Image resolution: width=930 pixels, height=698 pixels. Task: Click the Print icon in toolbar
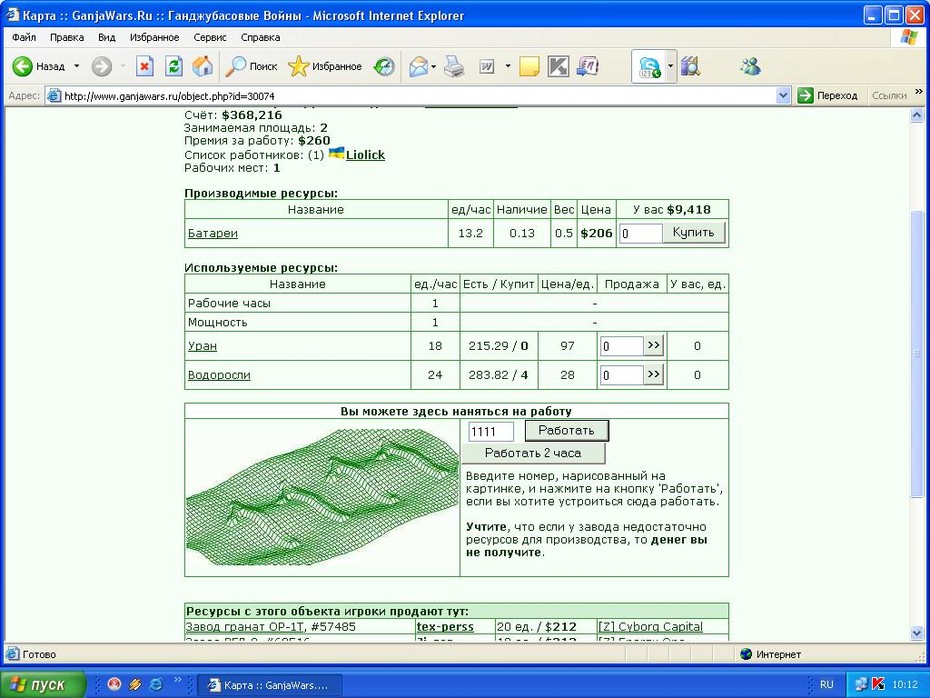(454, 66)
